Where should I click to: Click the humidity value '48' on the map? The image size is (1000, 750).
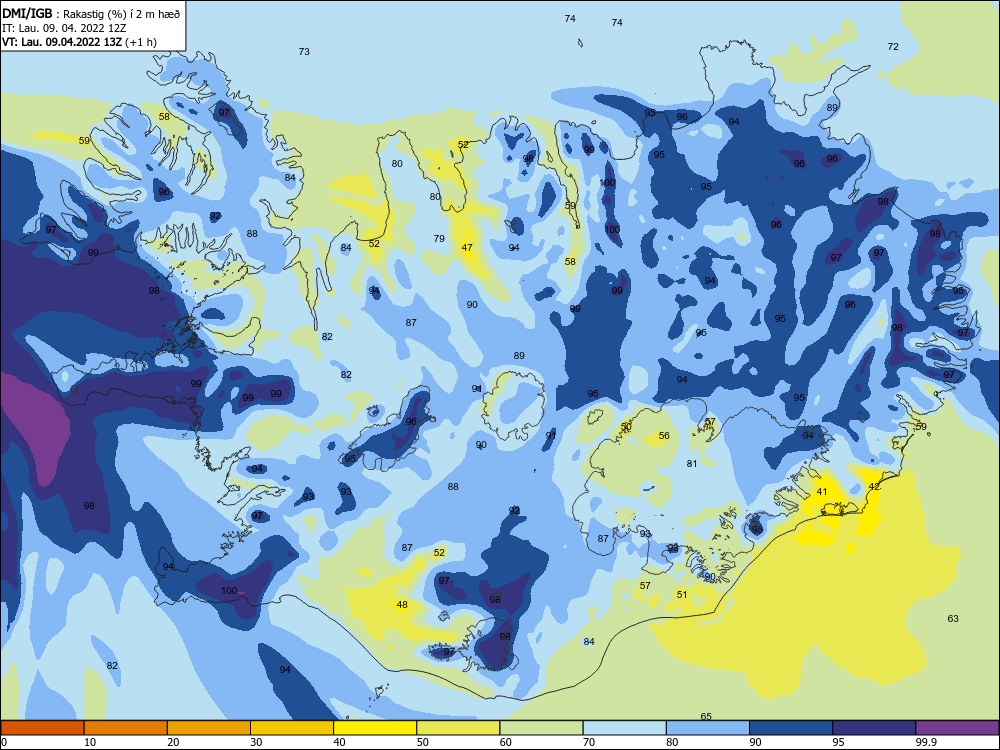(x=402, y=605)
